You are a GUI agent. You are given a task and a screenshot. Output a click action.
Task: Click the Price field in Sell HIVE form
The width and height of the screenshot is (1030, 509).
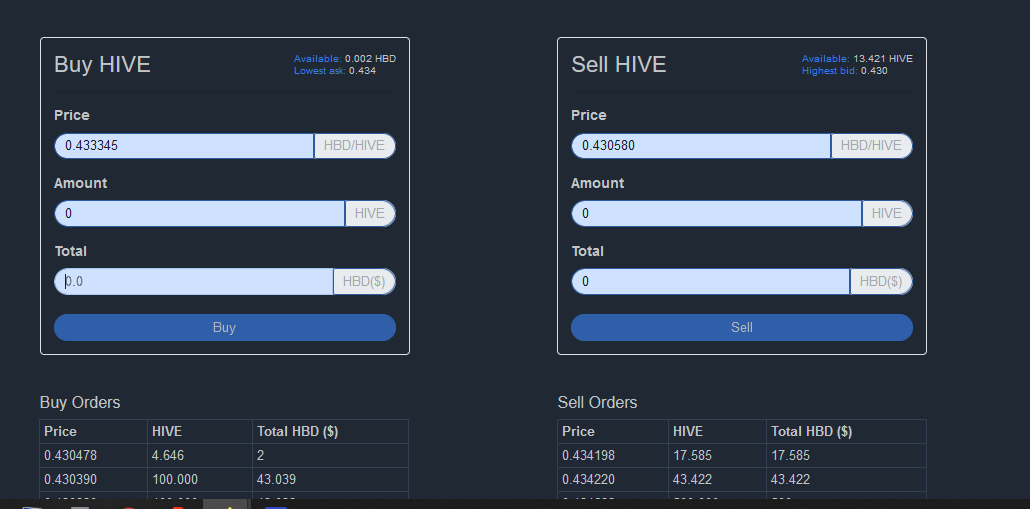tap(701, 146)
